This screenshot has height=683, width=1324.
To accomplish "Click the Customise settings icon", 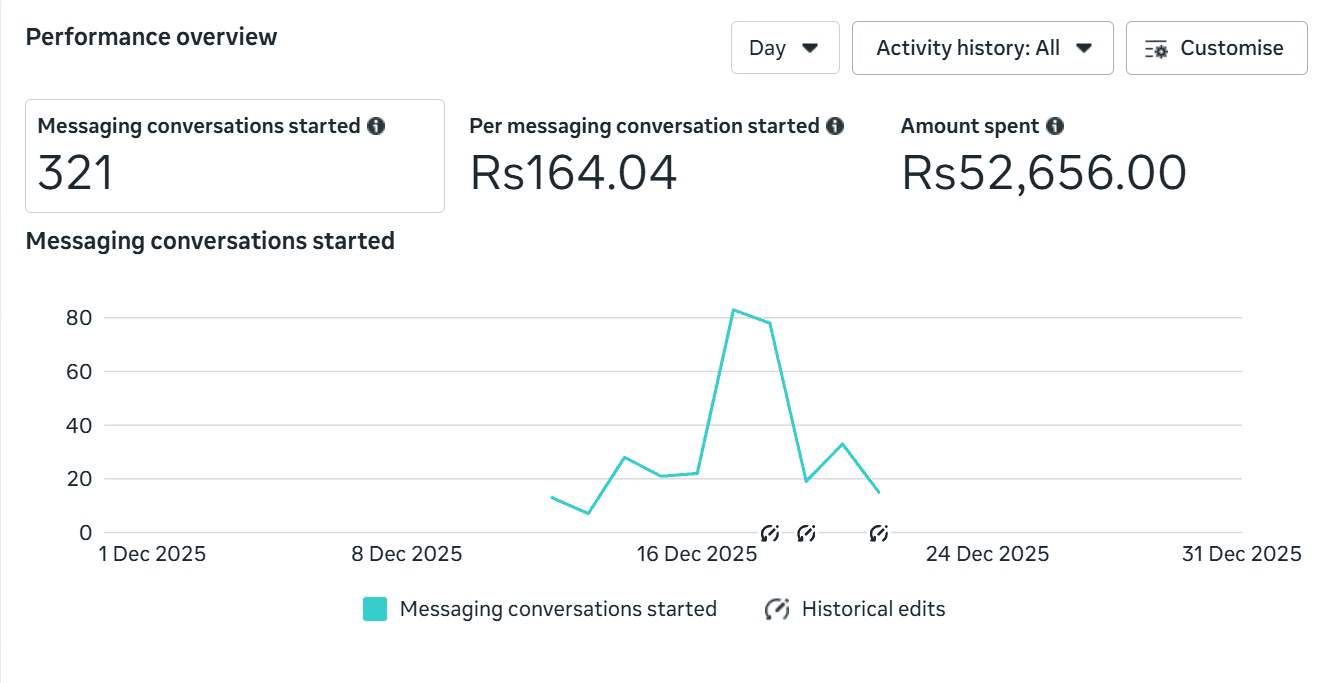I will [x=1156, y=49].
